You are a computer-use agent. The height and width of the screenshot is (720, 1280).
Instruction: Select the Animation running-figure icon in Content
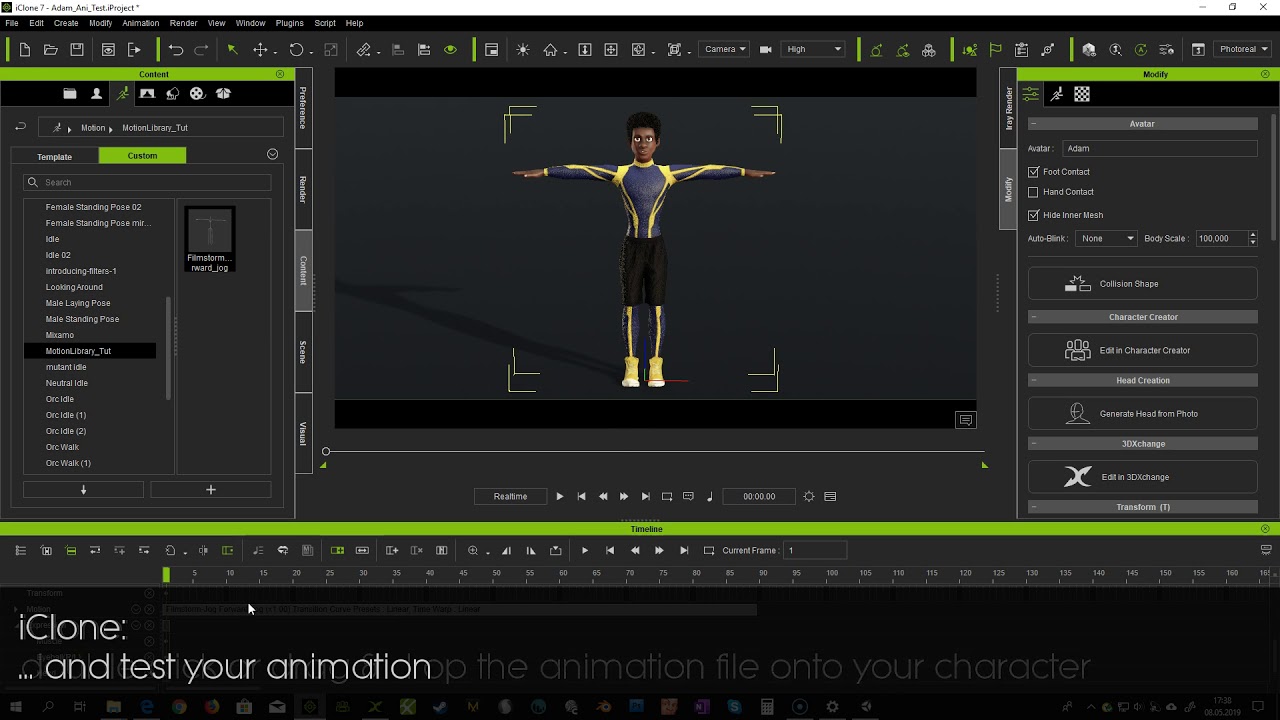122,93
